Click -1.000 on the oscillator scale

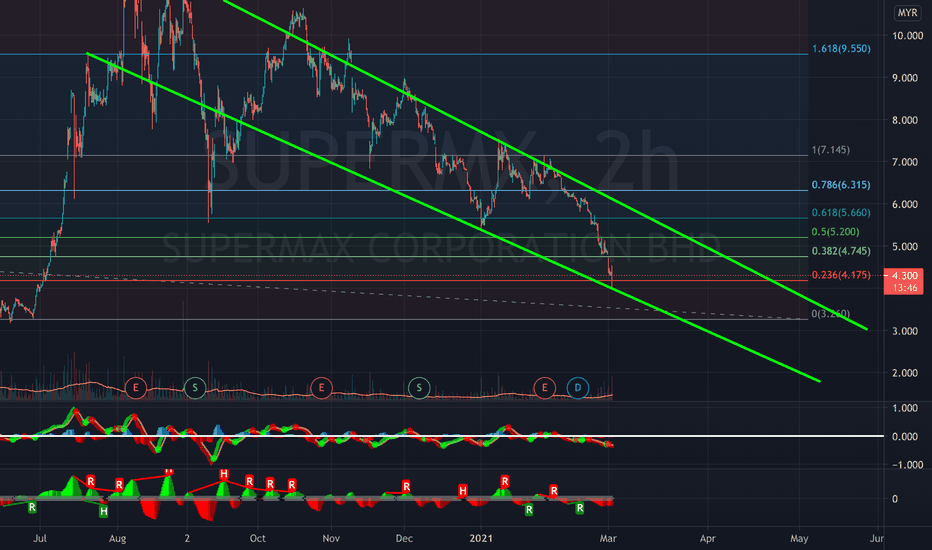(906, 465)
